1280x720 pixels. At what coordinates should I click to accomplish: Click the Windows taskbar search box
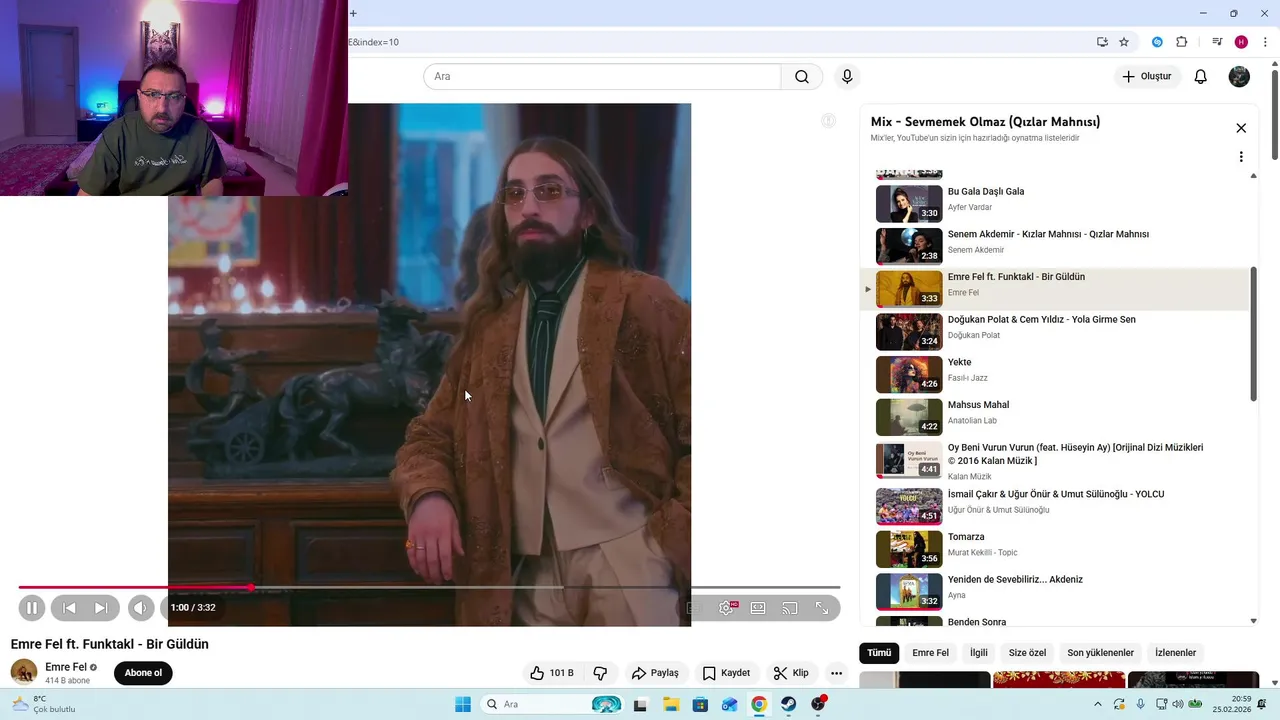pos(551,704)
